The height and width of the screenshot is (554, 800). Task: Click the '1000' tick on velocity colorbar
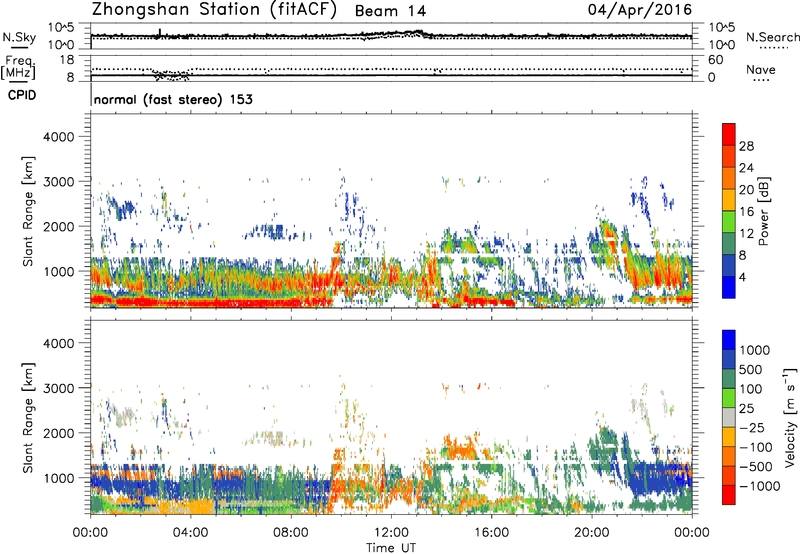click(x=755, y=350)
